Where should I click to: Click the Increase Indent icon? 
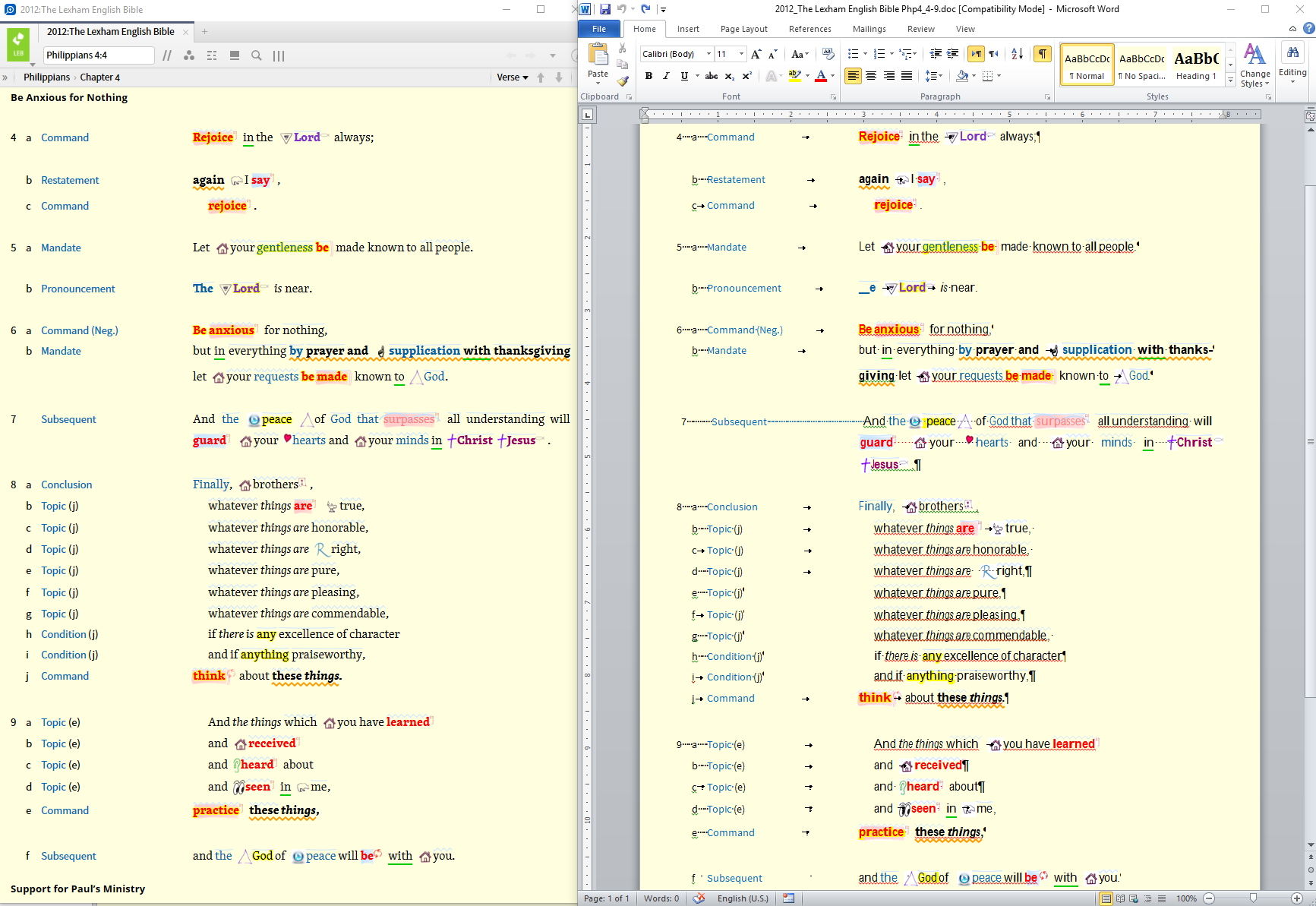point(953,54)
